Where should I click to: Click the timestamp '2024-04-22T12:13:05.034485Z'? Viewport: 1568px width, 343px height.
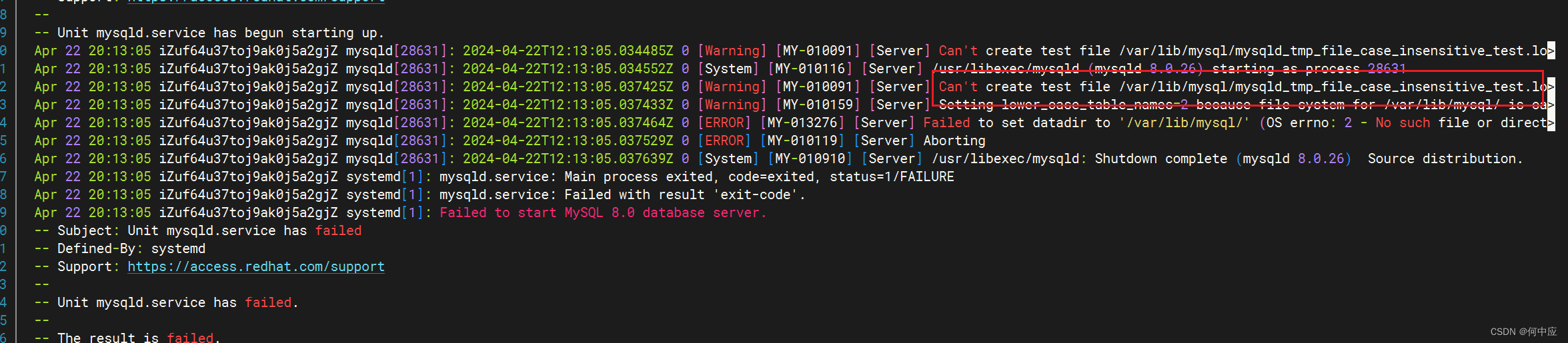pos(568,51)
